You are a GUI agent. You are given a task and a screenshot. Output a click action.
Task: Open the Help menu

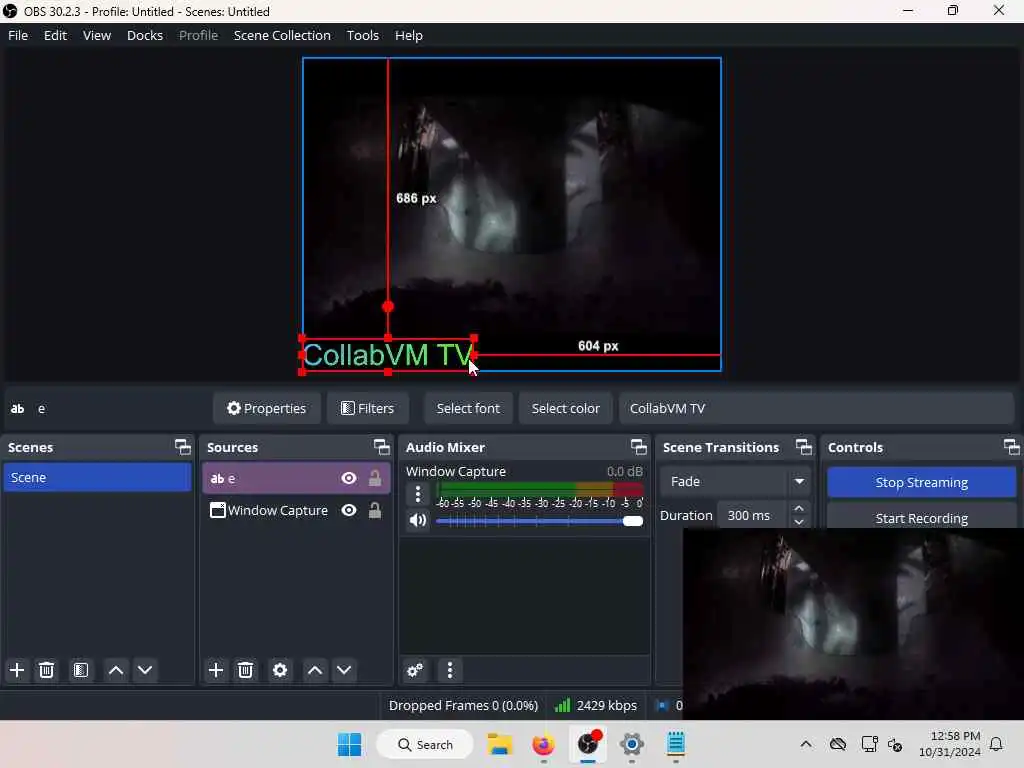click(x=409, y=35)
